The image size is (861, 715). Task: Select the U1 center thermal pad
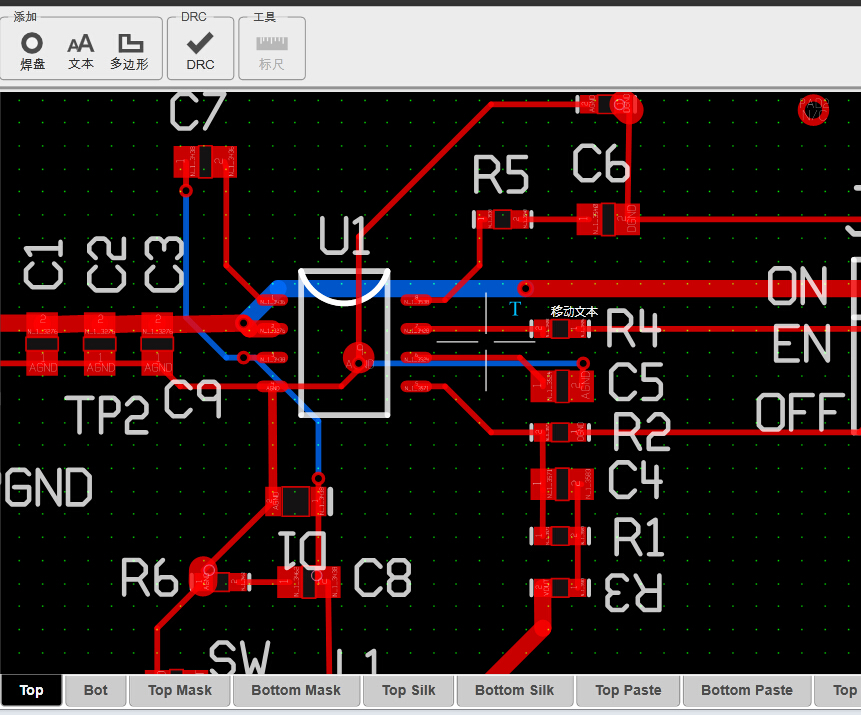359,356
